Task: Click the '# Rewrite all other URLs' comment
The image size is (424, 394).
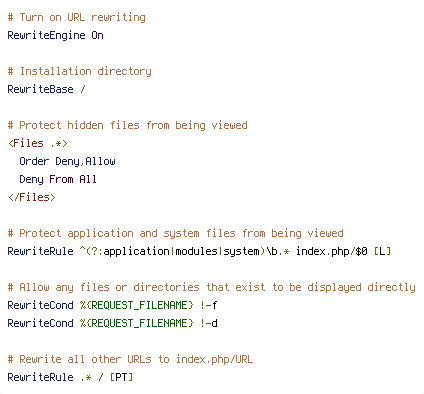Action: [x=130, y=359]
